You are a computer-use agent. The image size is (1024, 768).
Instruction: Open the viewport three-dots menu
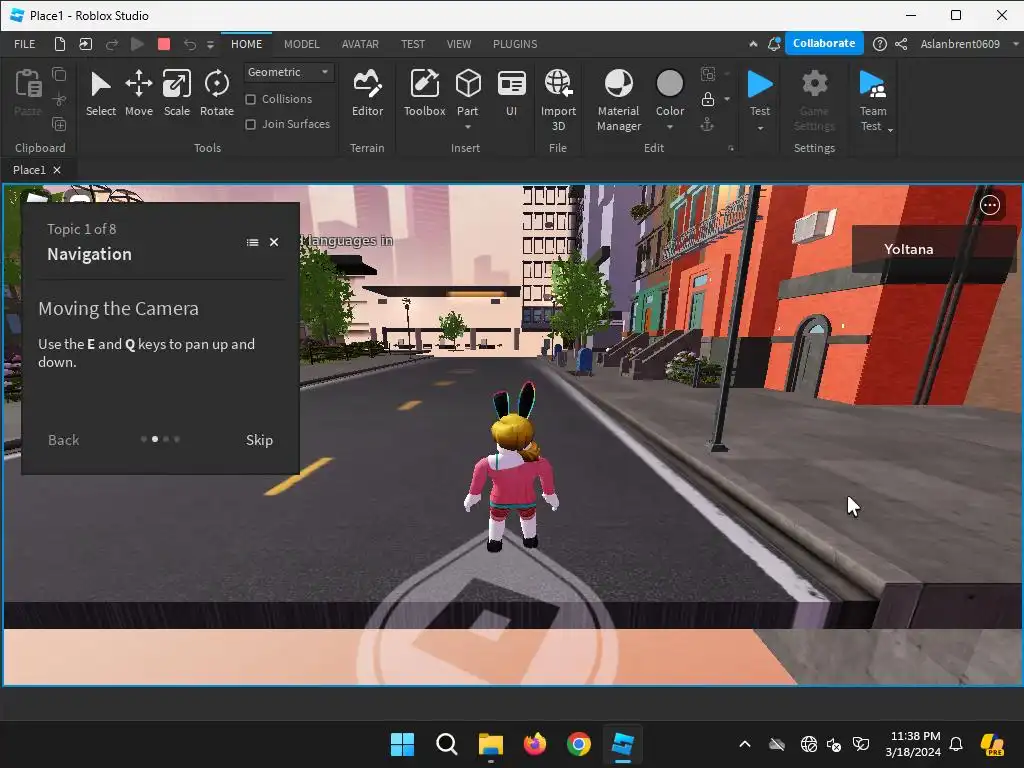coord(989,205)
